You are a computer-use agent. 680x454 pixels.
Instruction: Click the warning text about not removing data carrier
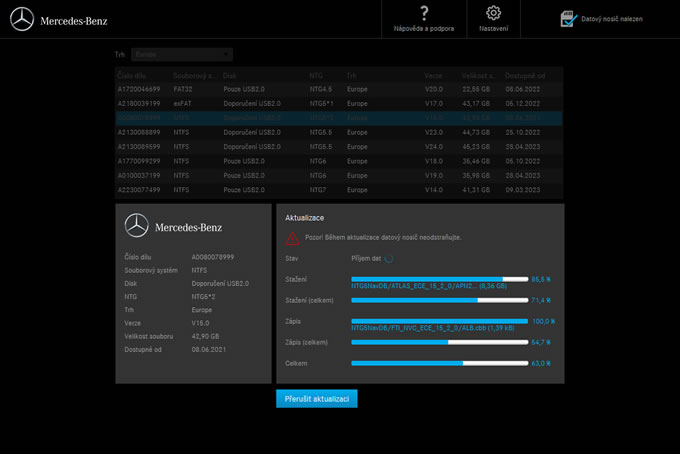click(383, 238)
